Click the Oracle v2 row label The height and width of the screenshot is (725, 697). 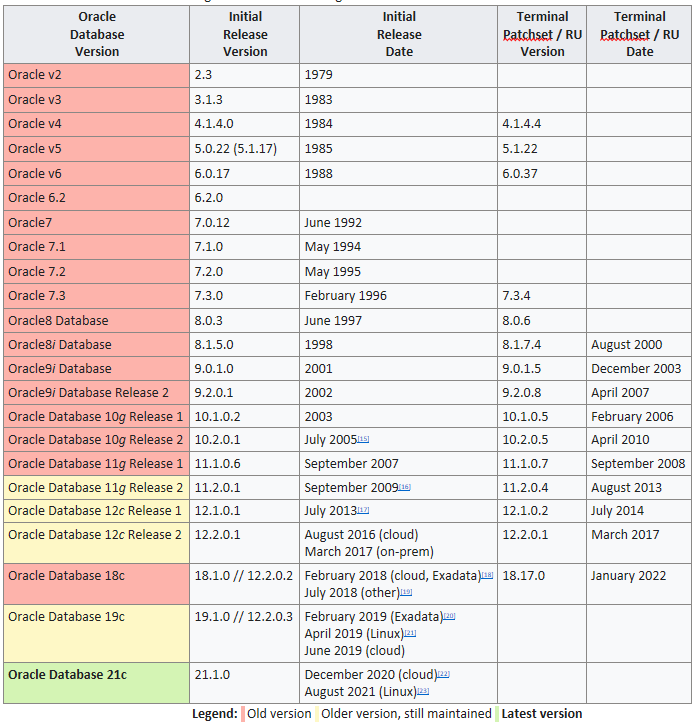pos(34,75)
